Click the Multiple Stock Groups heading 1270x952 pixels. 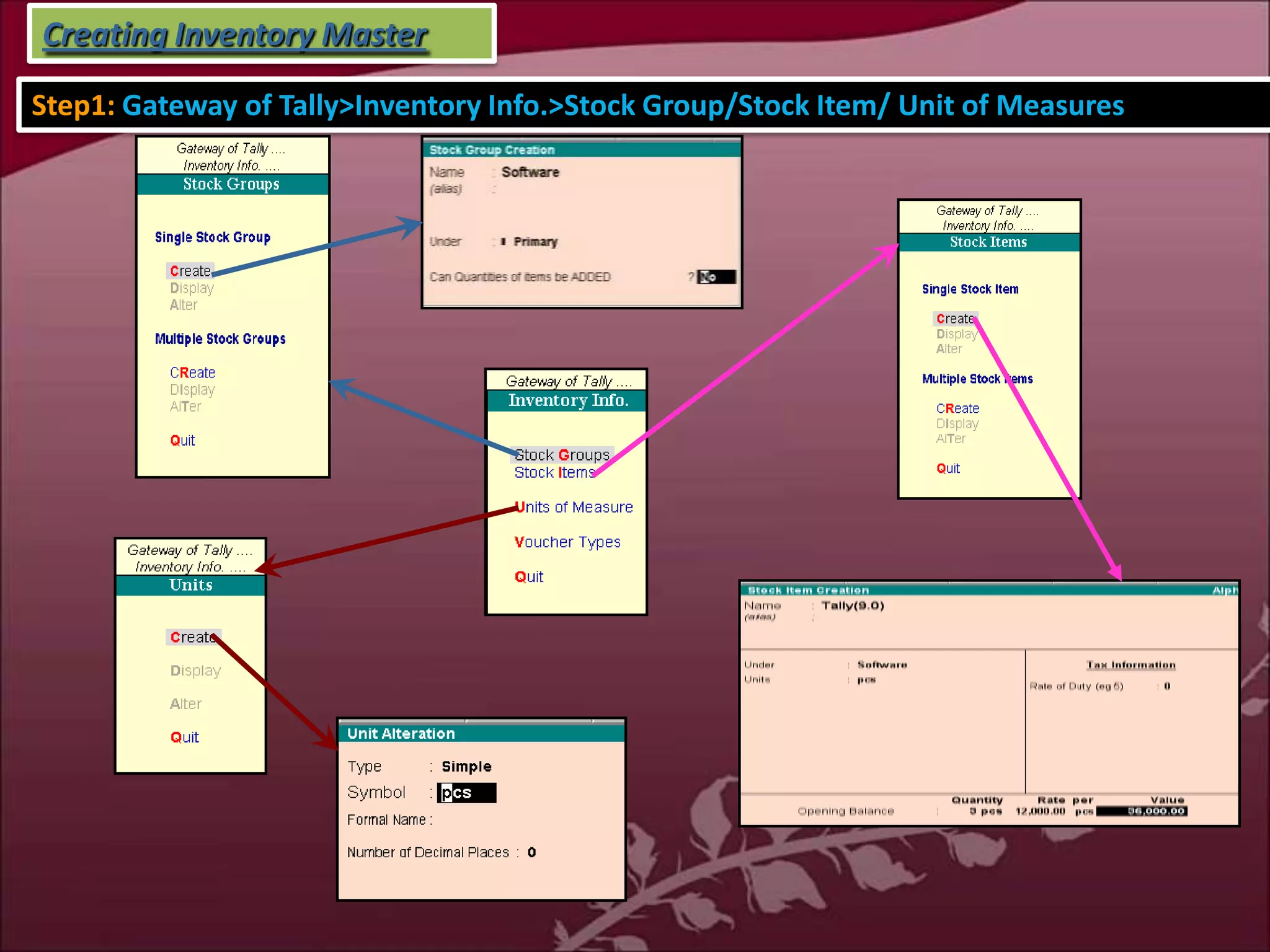click(220, 339)
